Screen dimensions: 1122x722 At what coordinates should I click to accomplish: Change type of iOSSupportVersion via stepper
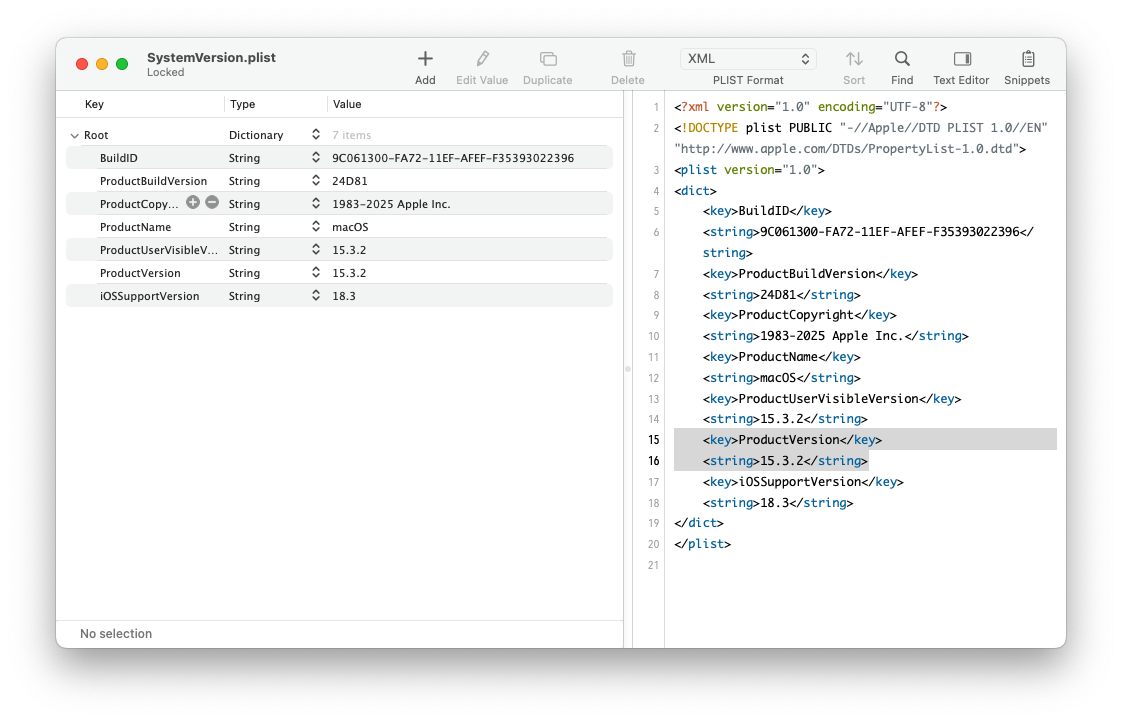[316, 296]
